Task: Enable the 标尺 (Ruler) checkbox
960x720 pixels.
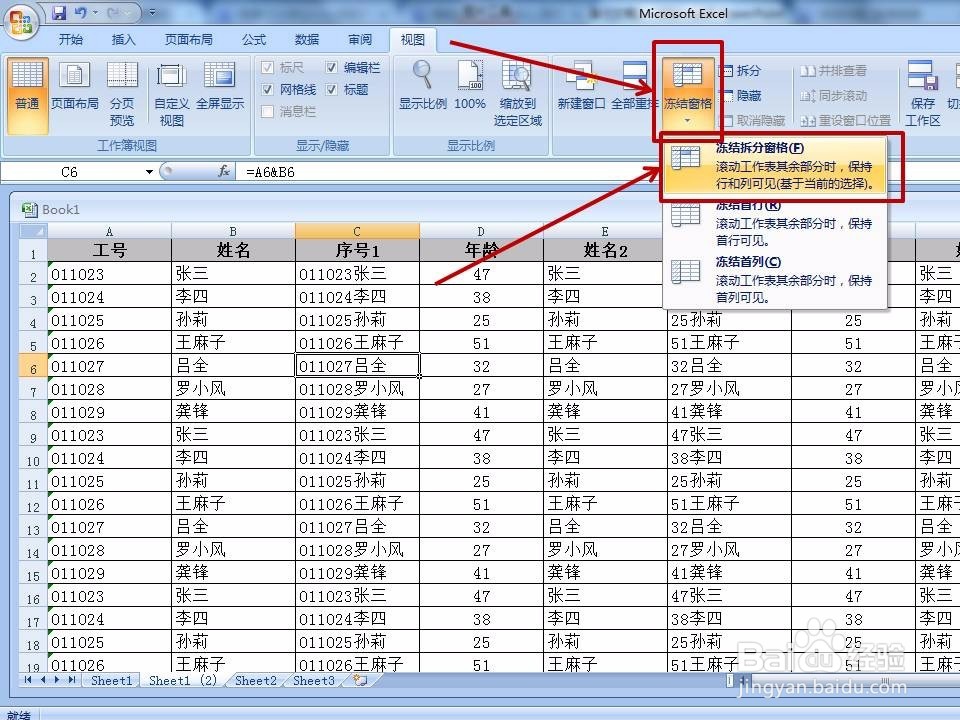Action: 268,67
